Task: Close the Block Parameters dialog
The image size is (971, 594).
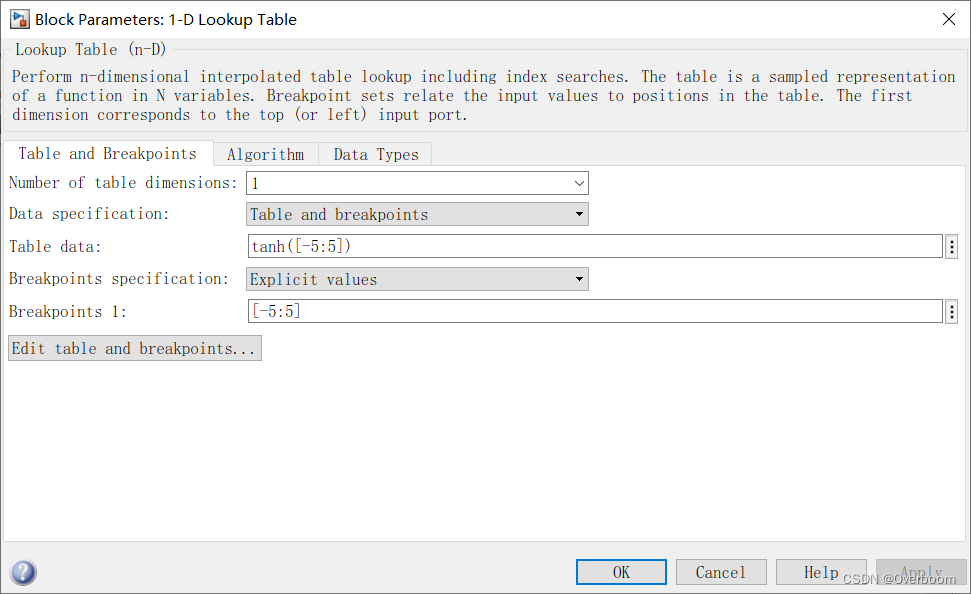Action: [948, 19]
